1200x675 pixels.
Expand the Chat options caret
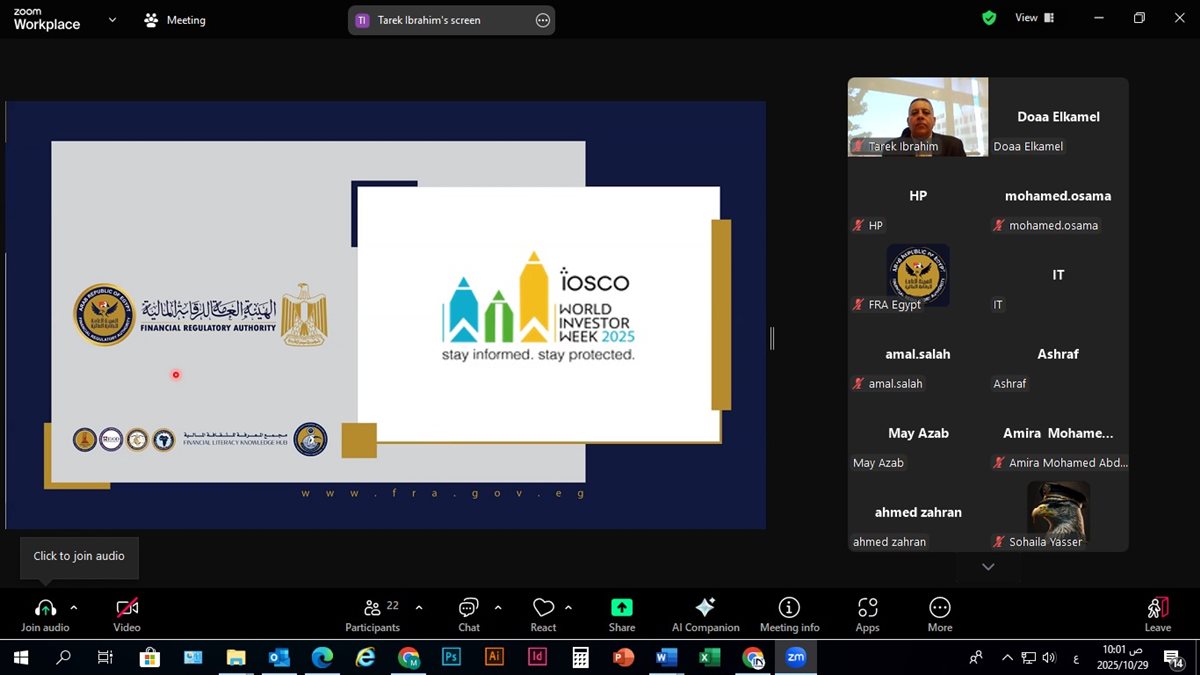coord(498,607)
